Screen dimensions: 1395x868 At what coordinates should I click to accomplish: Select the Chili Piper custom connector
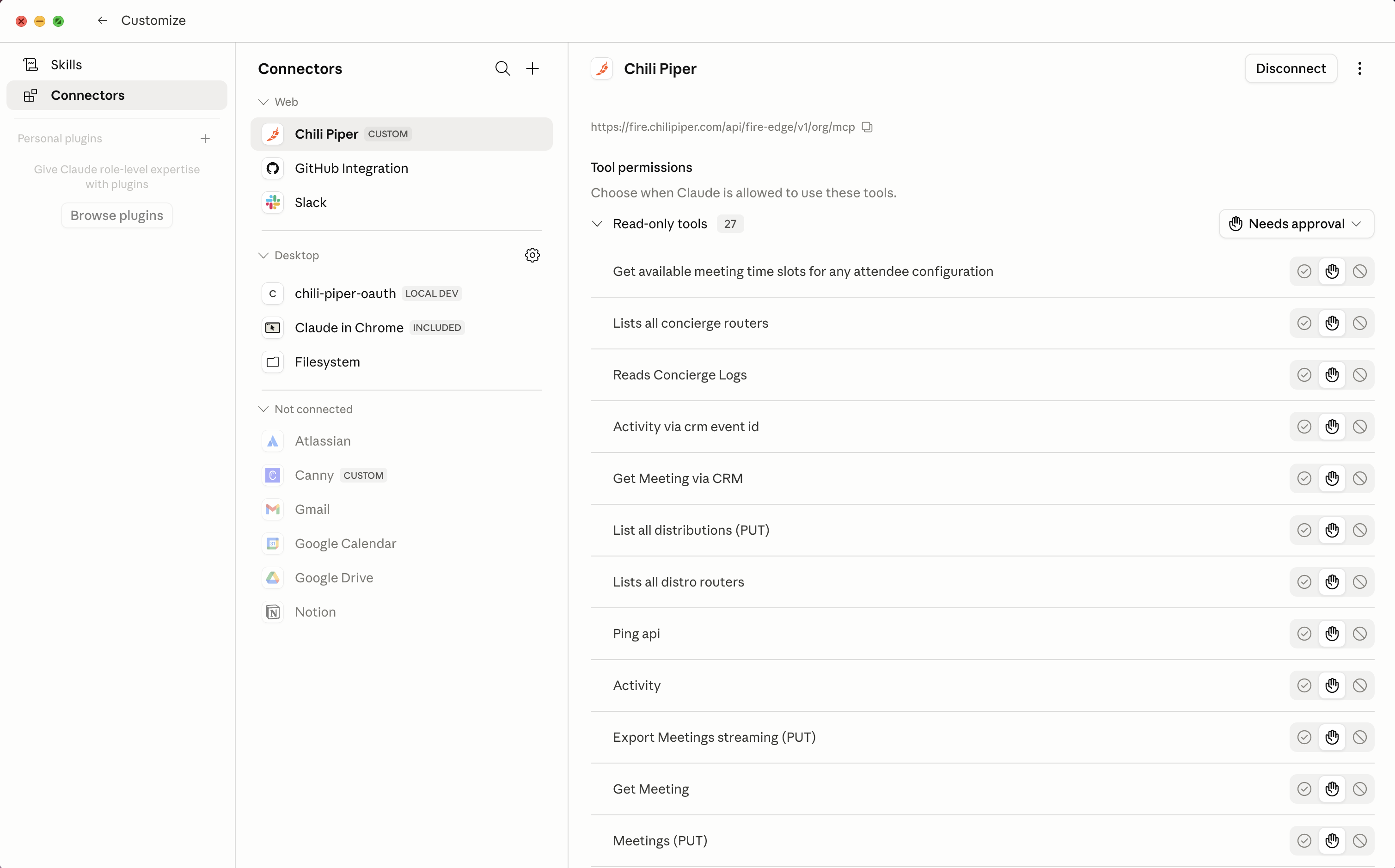[x=401, y=134]
